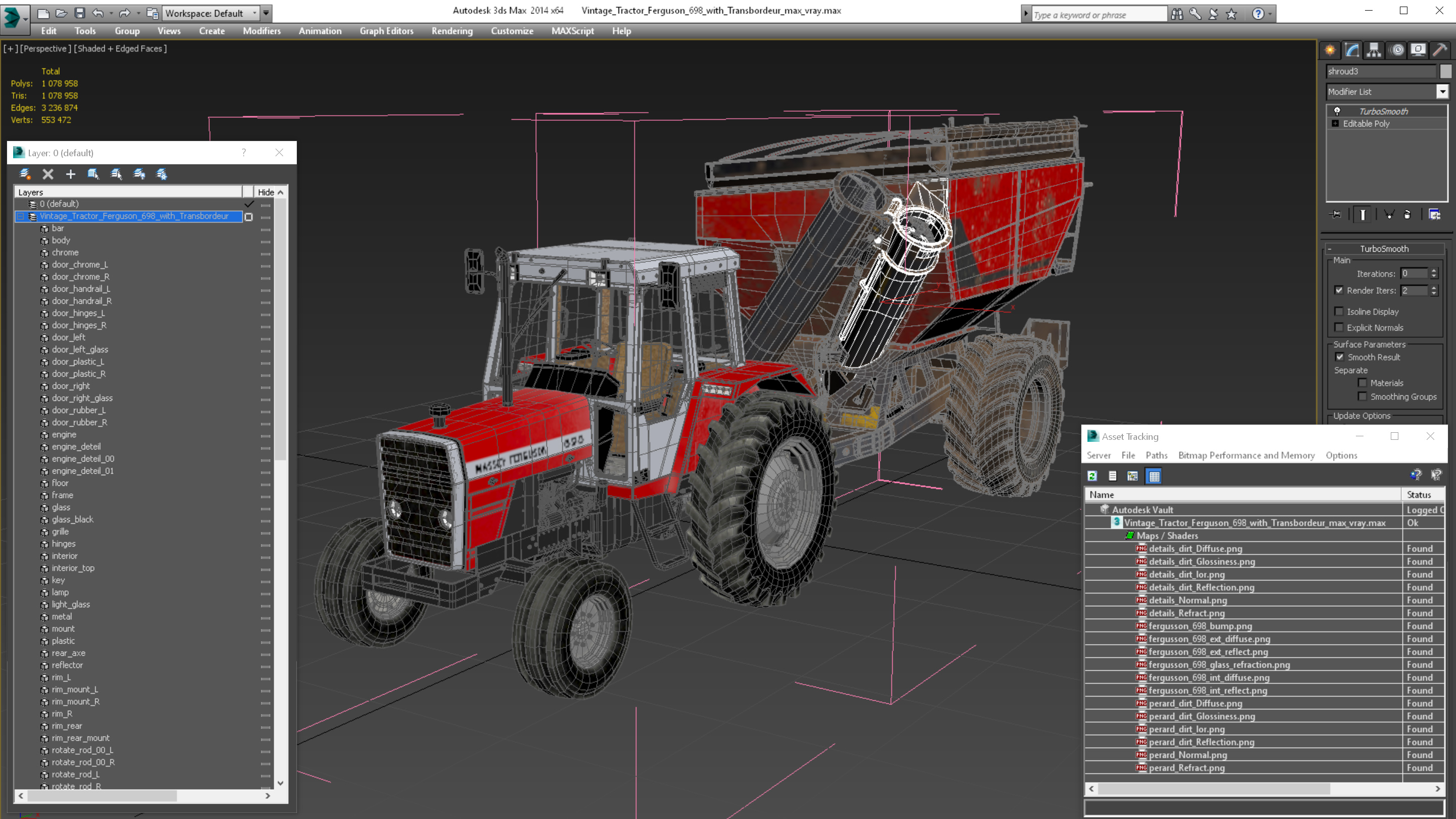
Task: Open the quick access toolbar options arrow
Action: (266, 13)
